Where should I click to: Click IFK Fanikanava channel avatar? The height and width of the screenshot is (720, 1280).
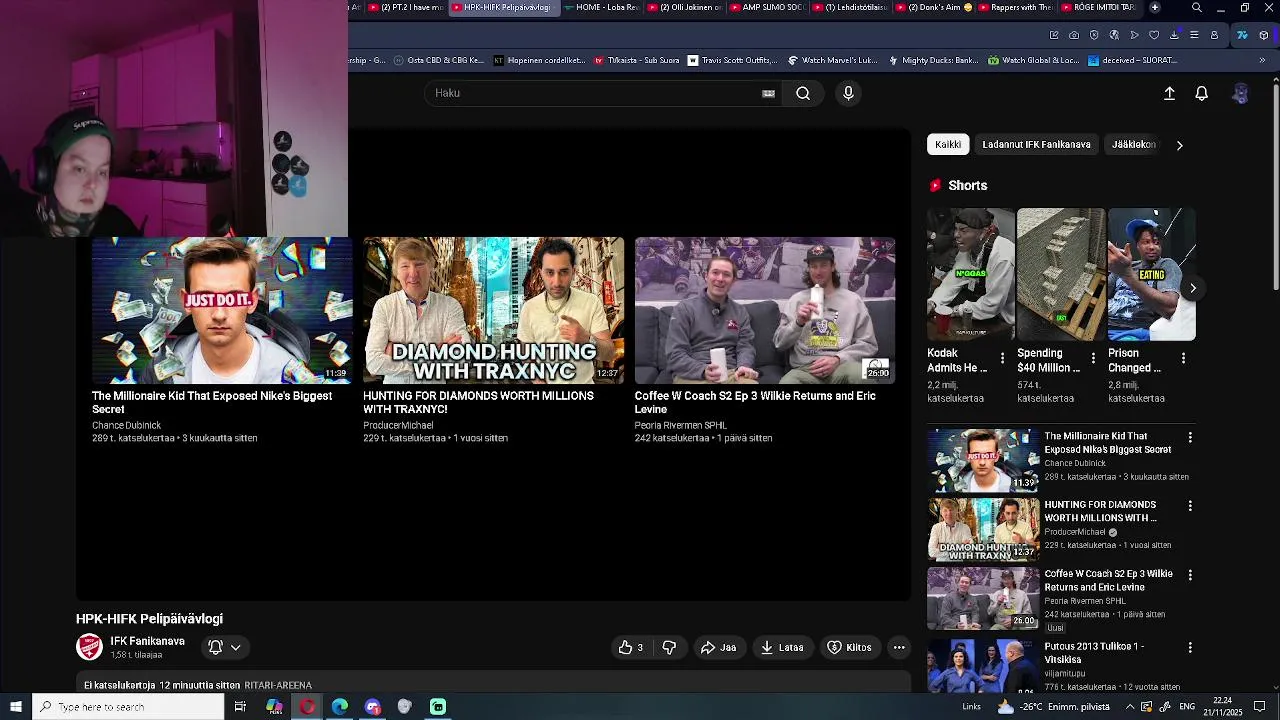[x=89, y=647]
